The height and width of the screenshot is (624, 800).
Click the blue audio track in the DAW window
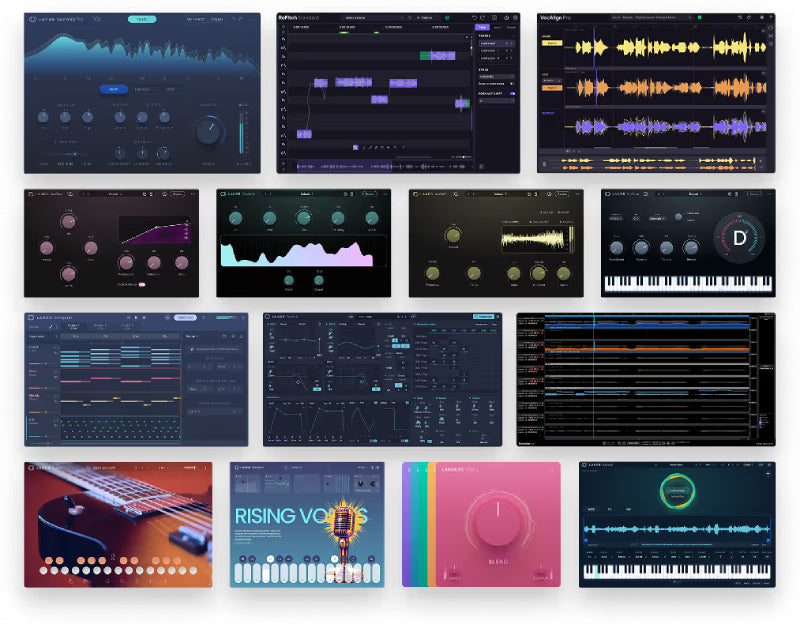(646, 321)
